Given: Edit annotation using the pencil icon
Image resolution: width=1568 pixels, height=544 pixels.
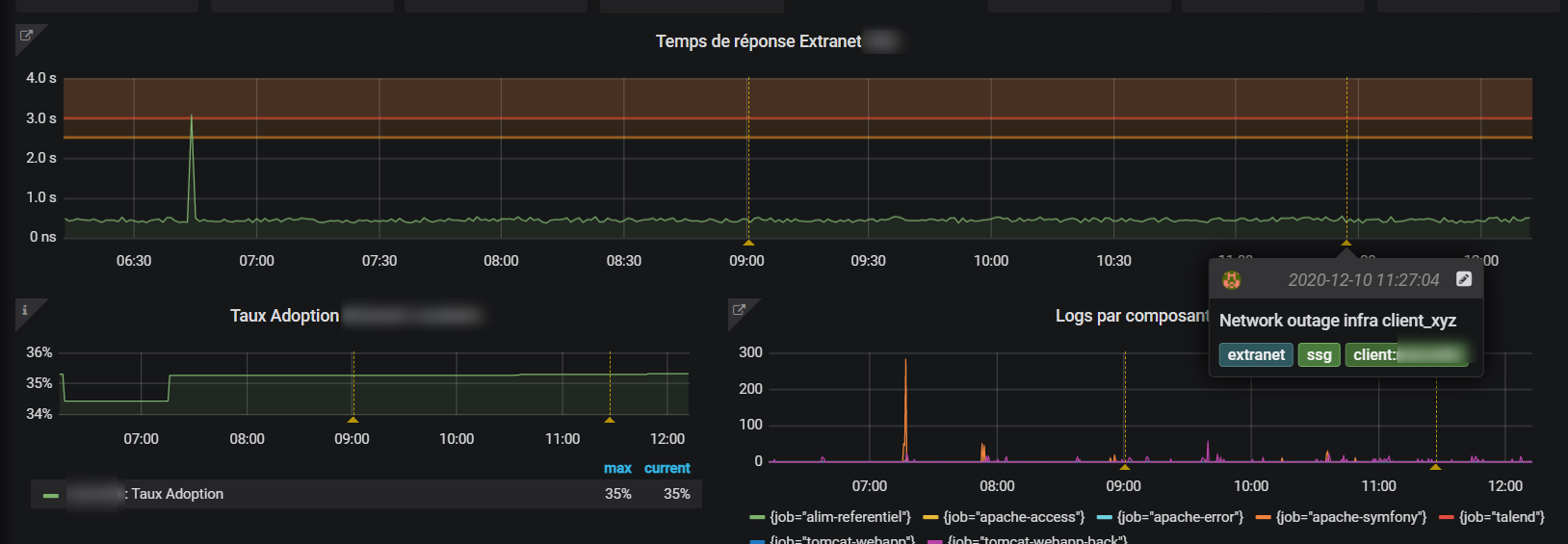Looking at the screenshot, I should (1464, 279).
